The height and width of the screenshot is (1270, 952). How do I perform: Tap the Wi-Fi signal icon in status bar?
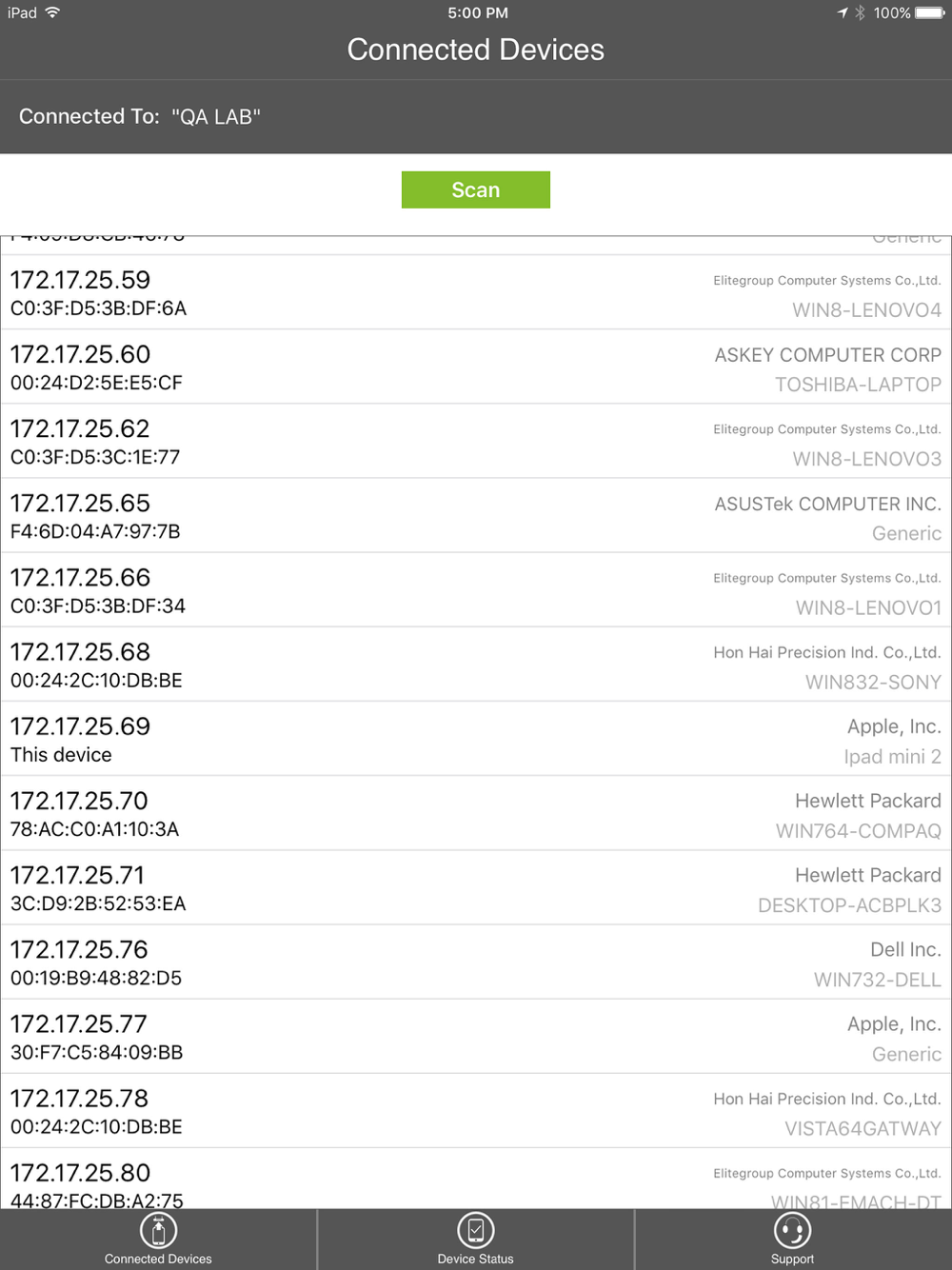[52, 12]
